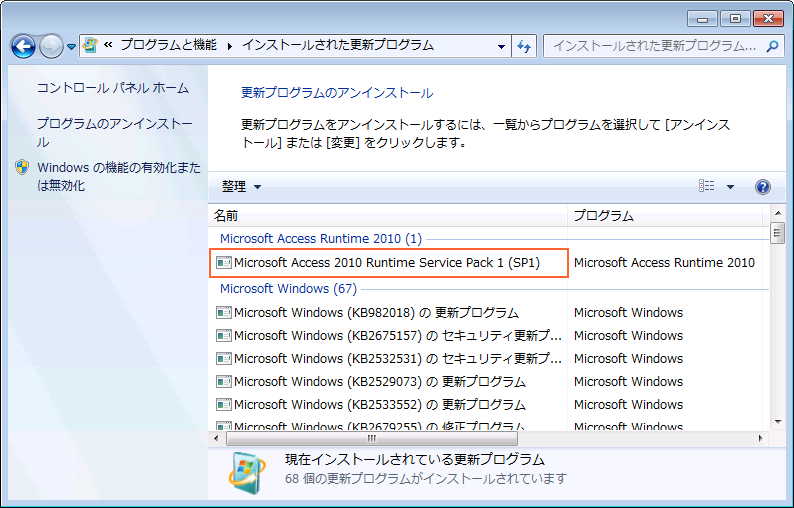The image size is (794, 508).
Task: Click the greyed forward navigation arrow
Action: click(x=51, y=47)
